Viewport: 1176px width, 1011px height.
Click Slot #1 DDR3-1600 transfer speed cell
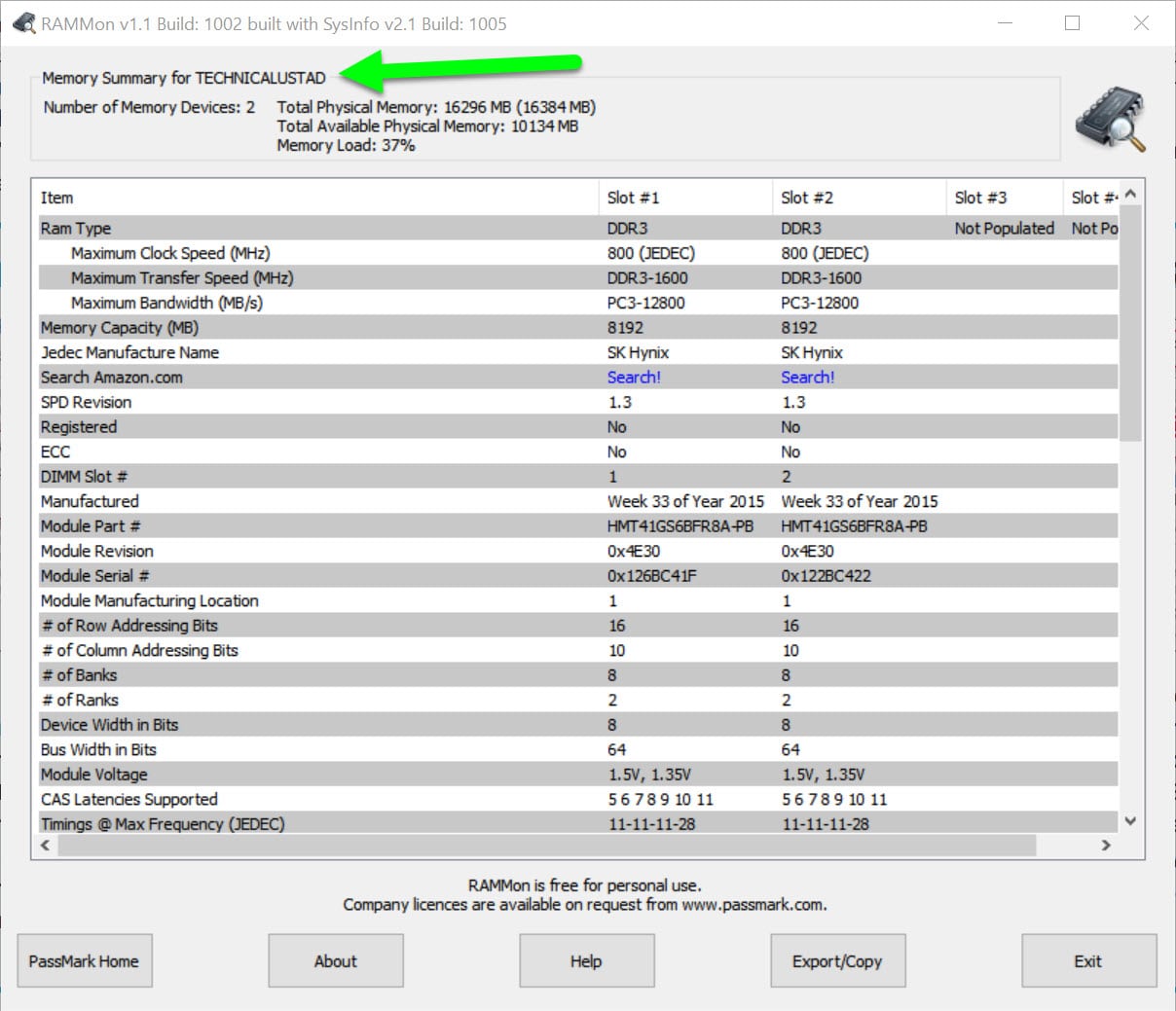pyautogui.click(x=647, y=278)
